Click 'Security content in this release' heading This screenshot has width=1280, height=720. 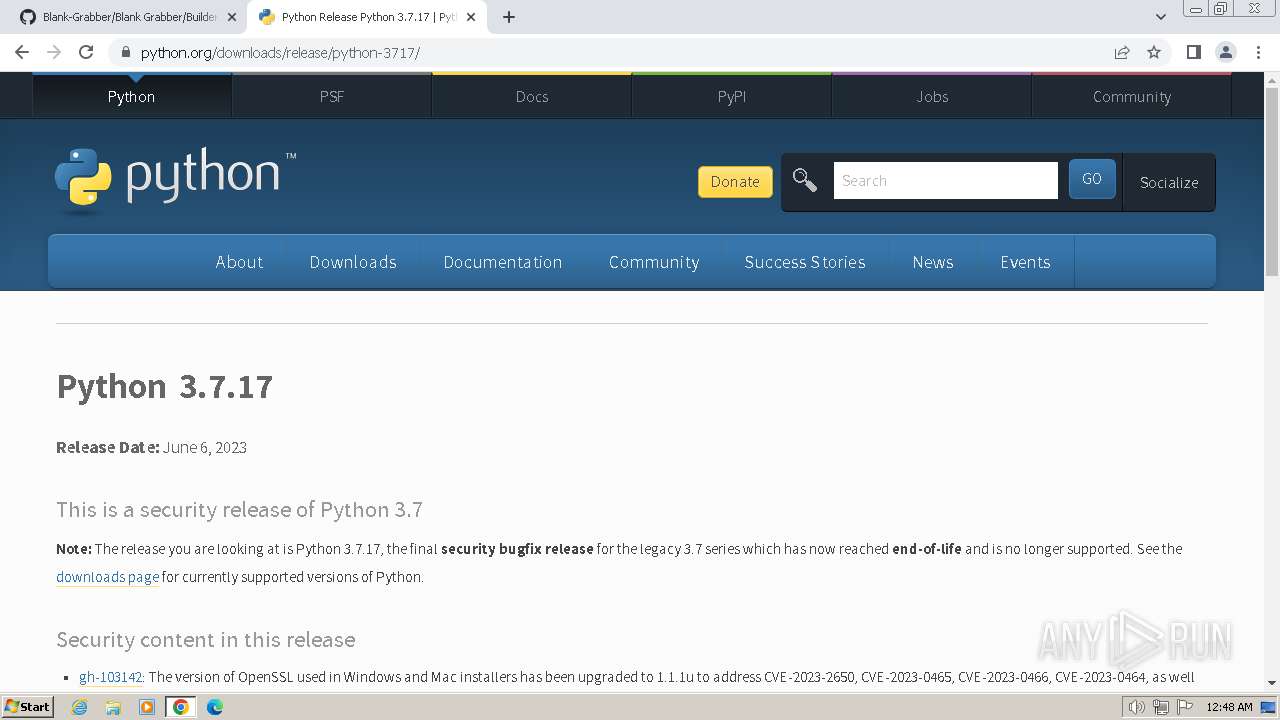click(205, 640)
